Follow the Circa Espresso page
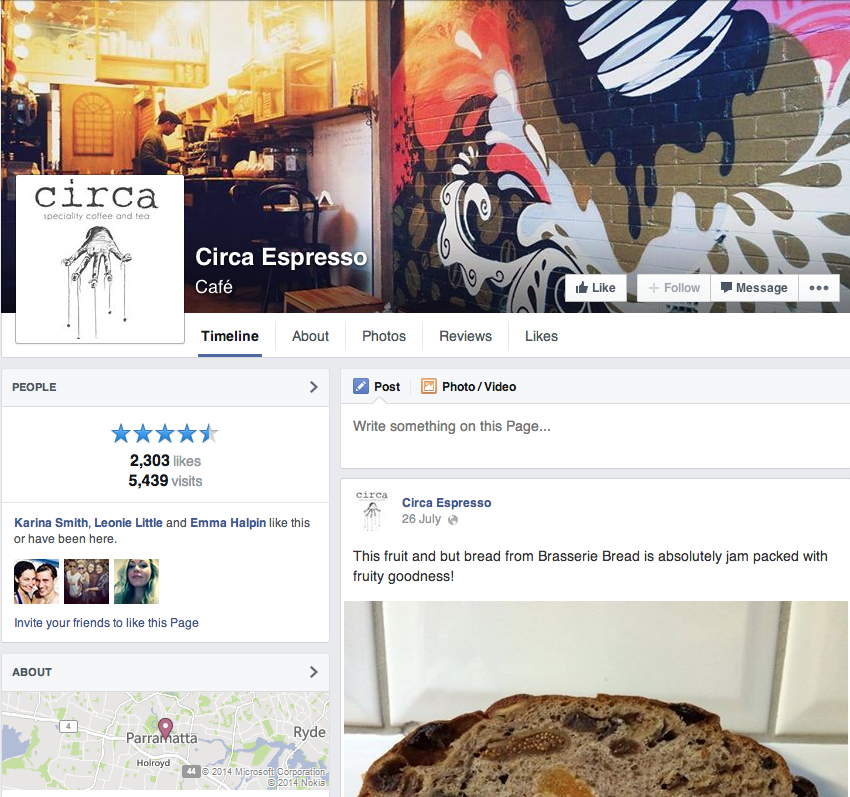Viewport: 850px width, 797px height. [x=674, y=288]
